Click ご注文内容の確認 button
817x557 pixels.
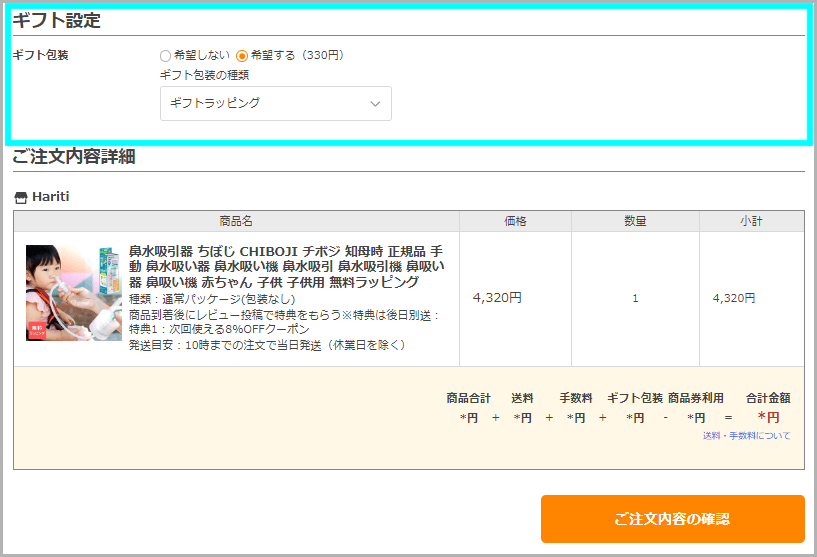click(x=673, y=519)
